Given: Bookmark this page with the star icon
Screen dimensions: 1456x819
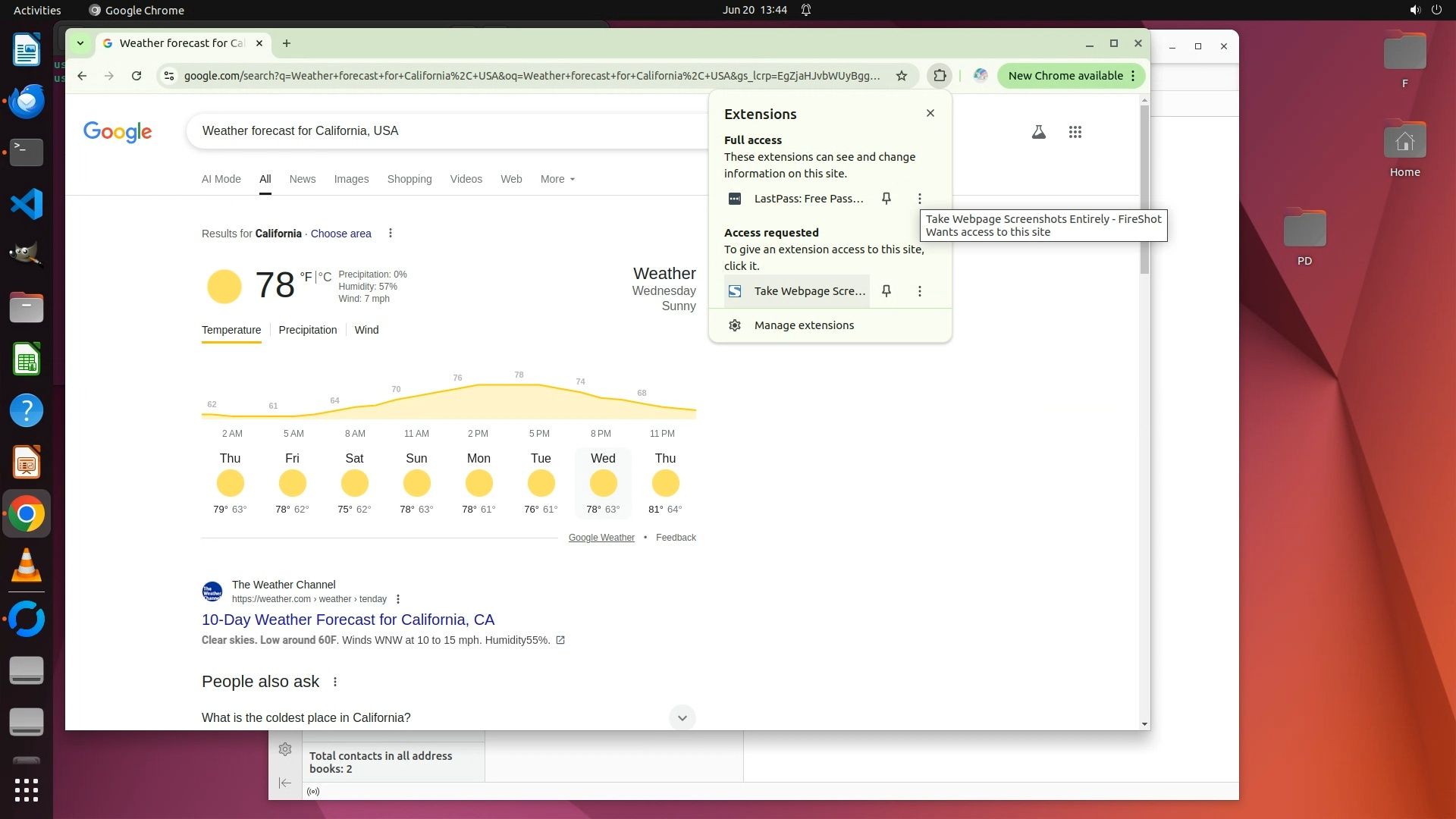Looking at the screenshot, I should pos(902,76).
